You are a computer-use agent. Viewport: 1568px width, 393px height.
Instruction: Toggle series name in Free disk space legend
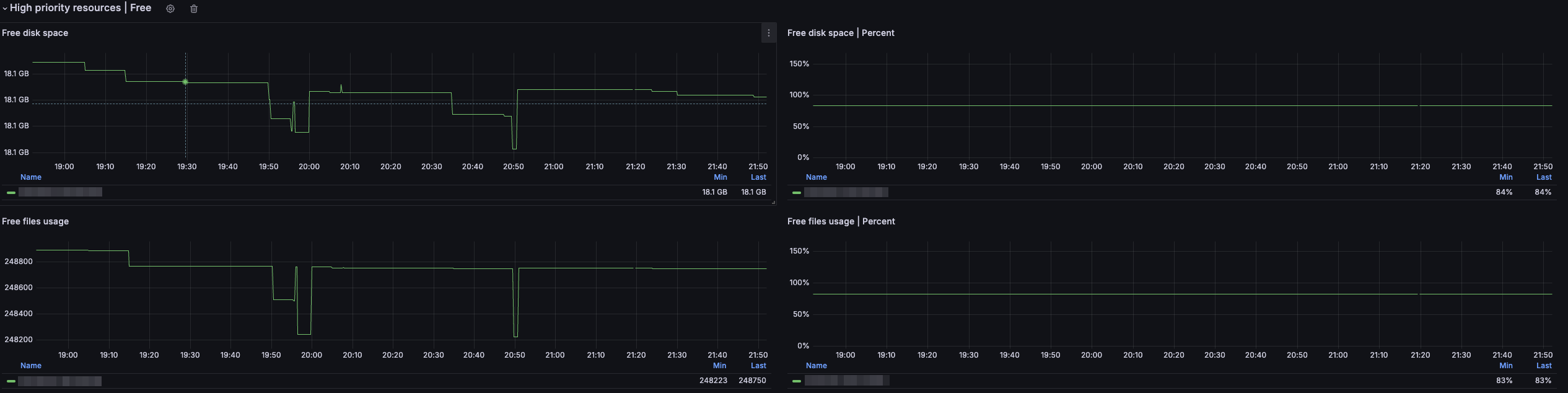click(60, 192)
